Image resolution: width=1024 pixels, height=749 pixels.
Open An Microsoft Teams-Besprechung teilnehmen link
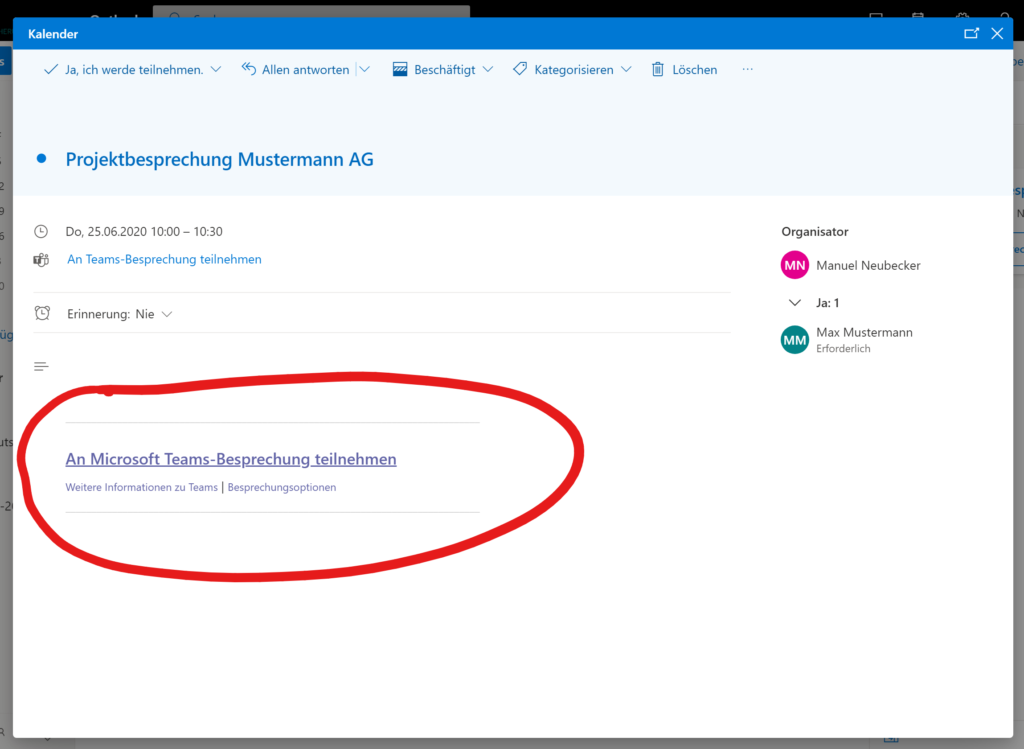point(231,459)
